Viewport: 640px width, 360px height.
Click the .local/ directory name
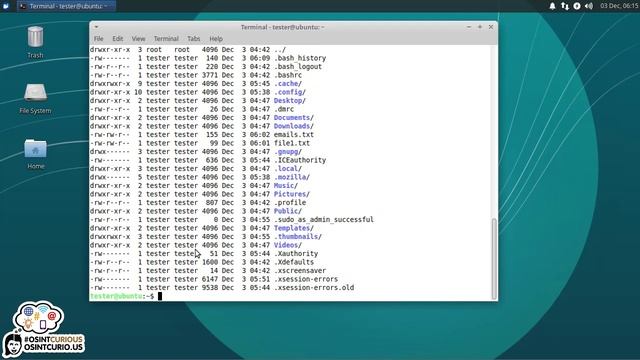tap(288, 169)
